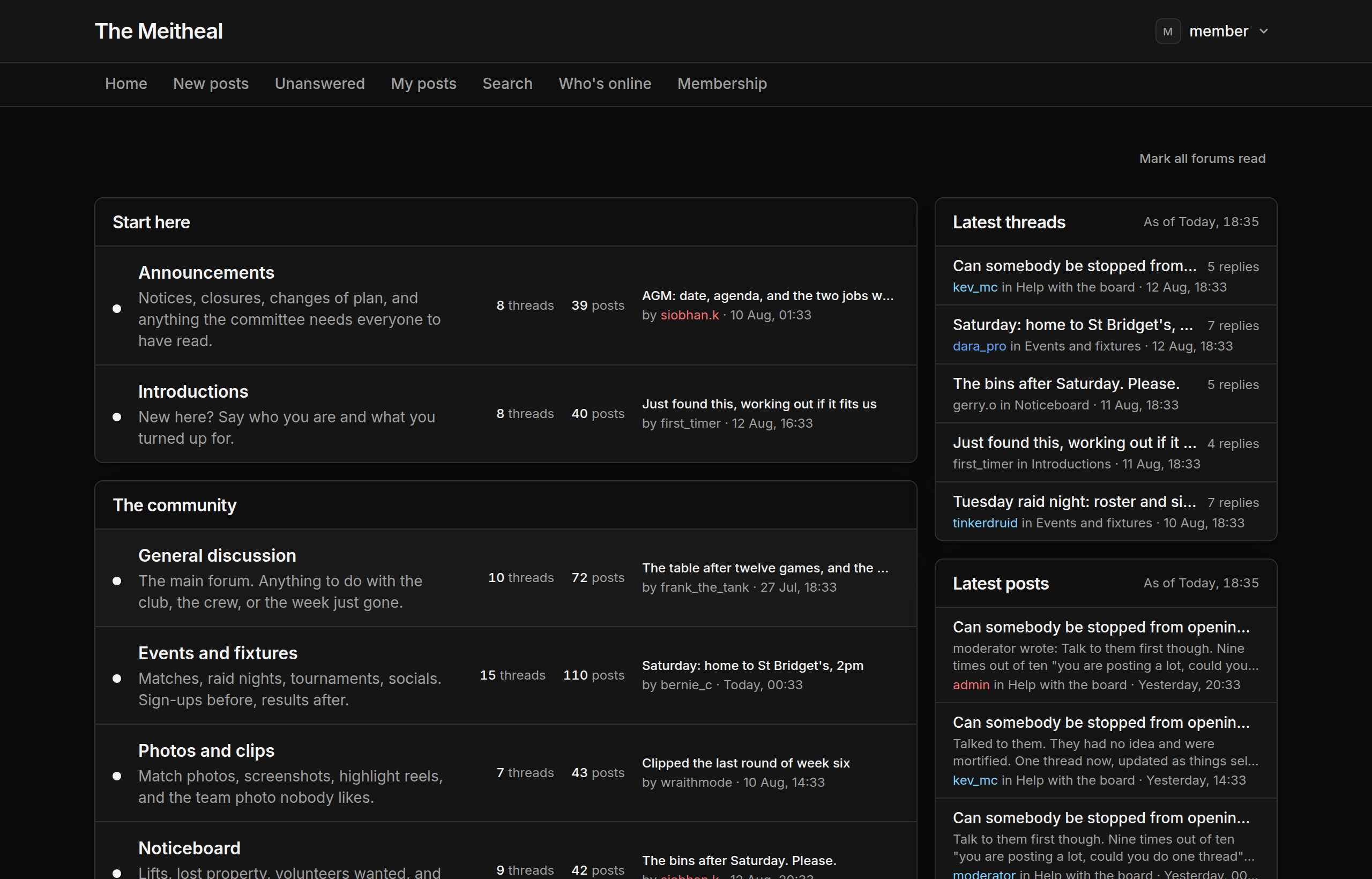Open the General discussion forum
Image resolution: width=1372 pixels, height=879 pixels.
pyautogui.click(x=217, y=556)
